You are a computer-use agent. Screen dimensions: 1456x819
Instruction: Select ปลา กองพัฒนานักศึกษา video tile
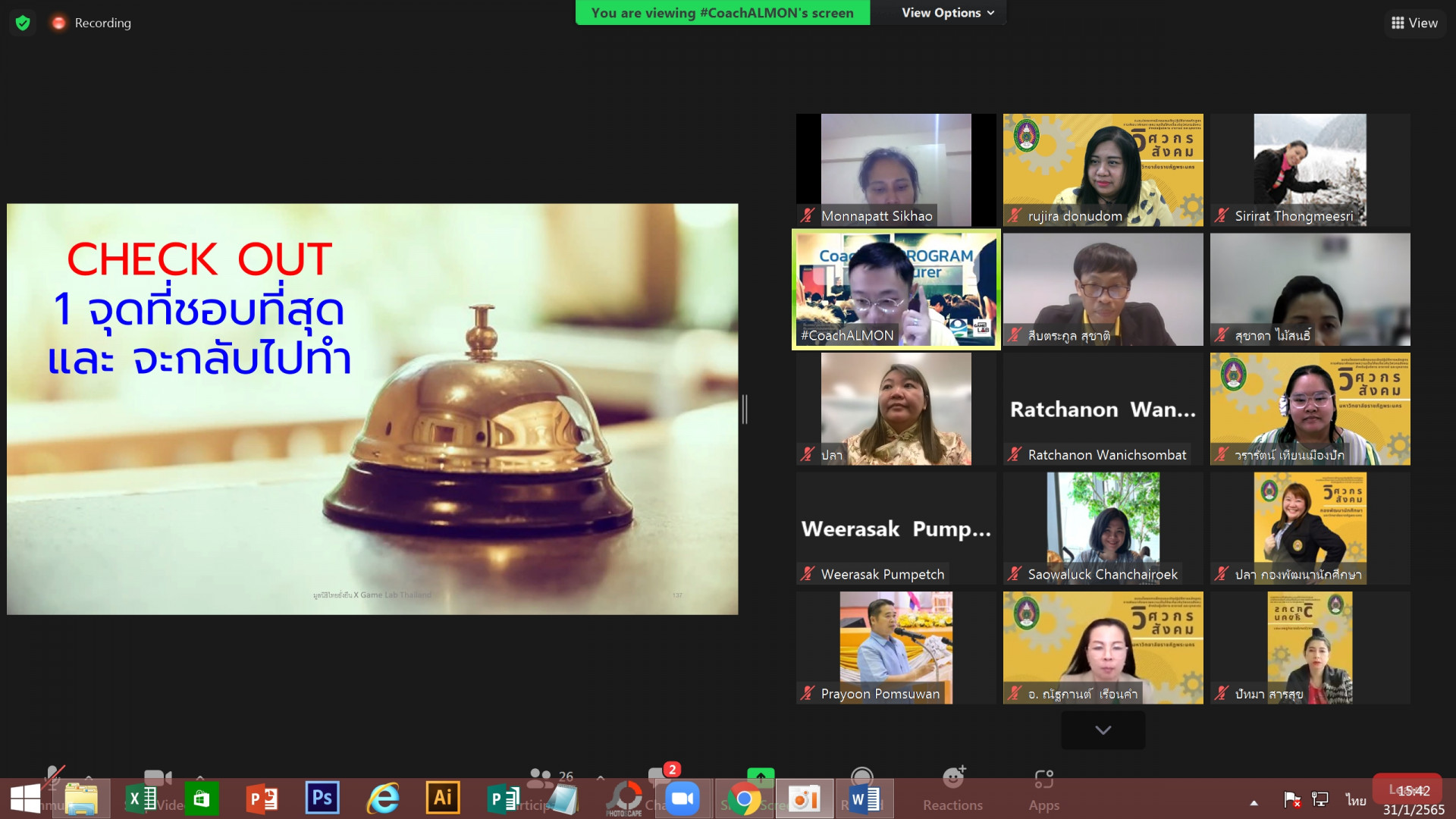tap(1310, 529)
